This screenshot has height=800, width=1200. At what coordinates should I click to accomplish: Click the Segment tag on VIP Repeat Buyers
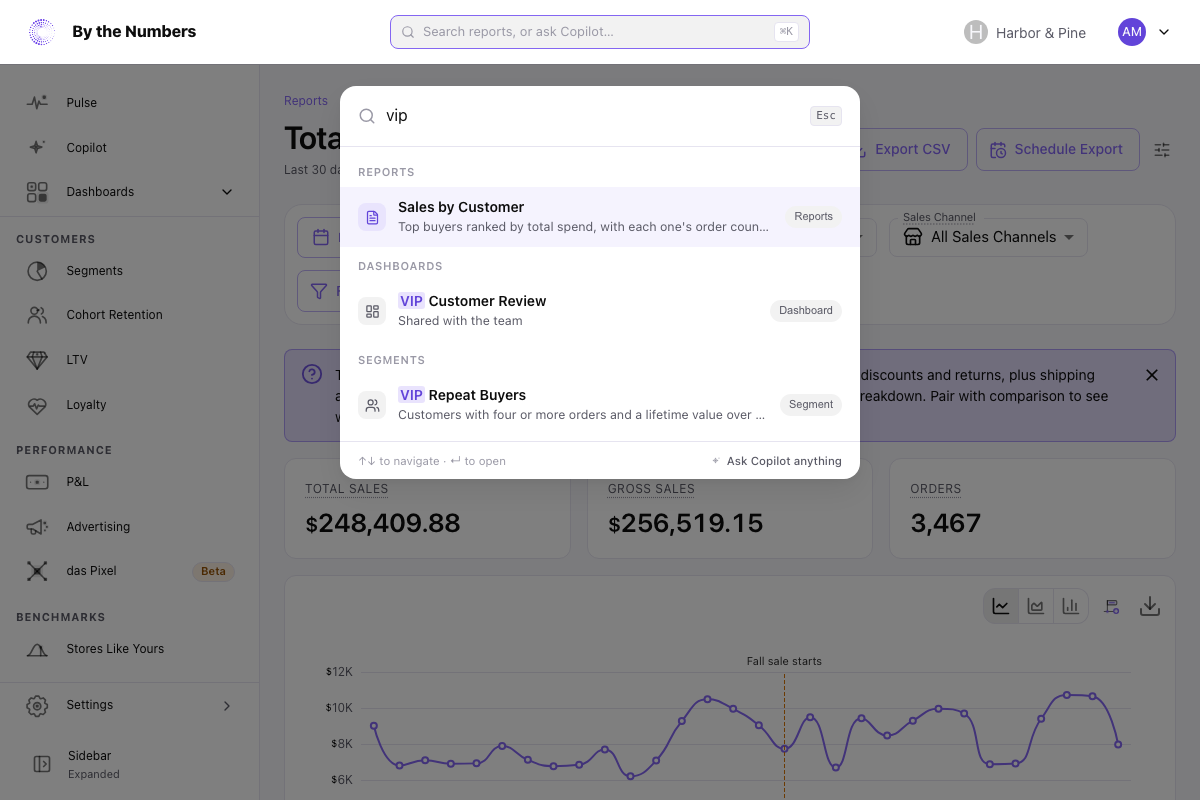[x=811, y=405]
